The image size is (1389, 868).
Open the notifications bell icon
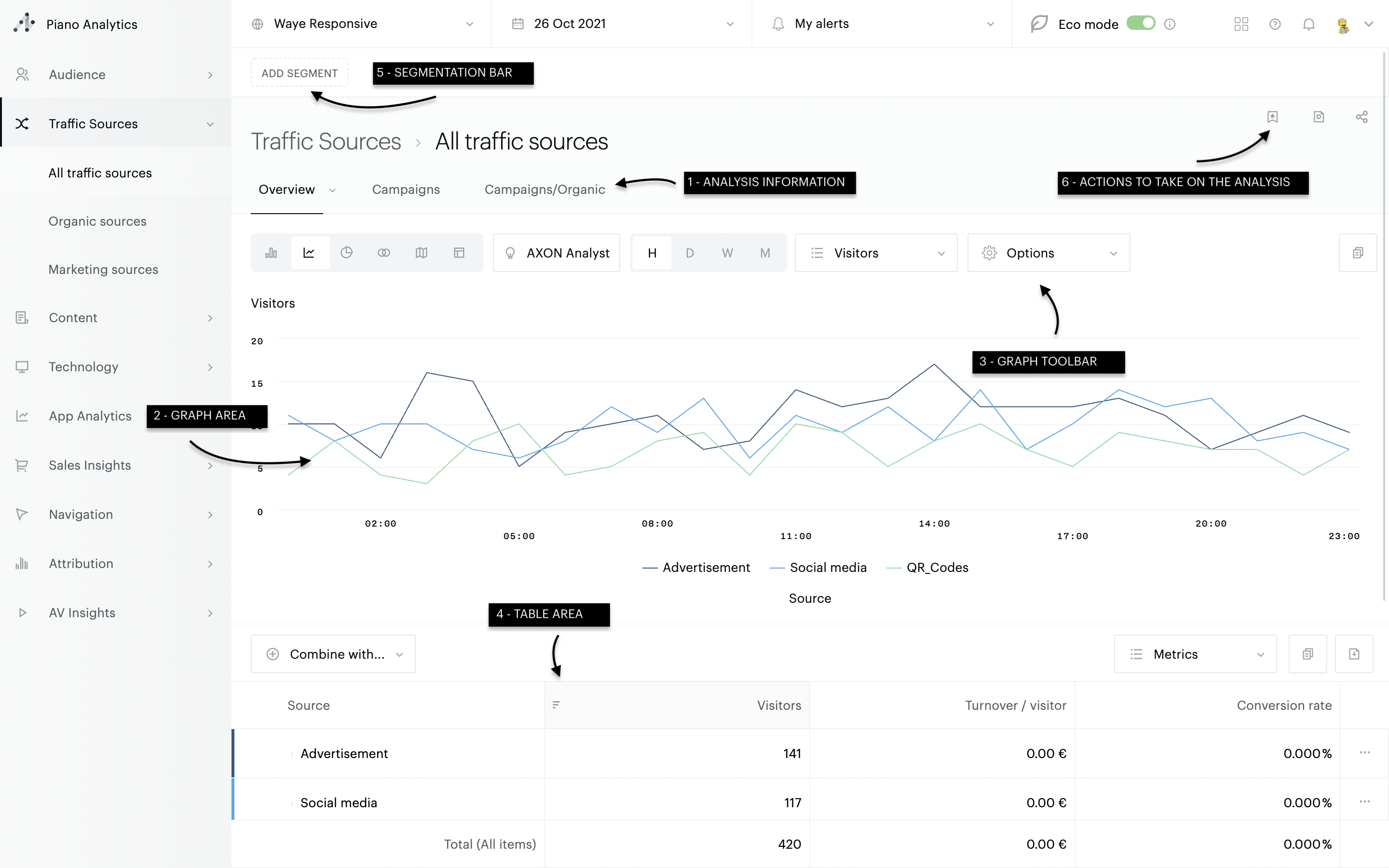point(1308,24)
